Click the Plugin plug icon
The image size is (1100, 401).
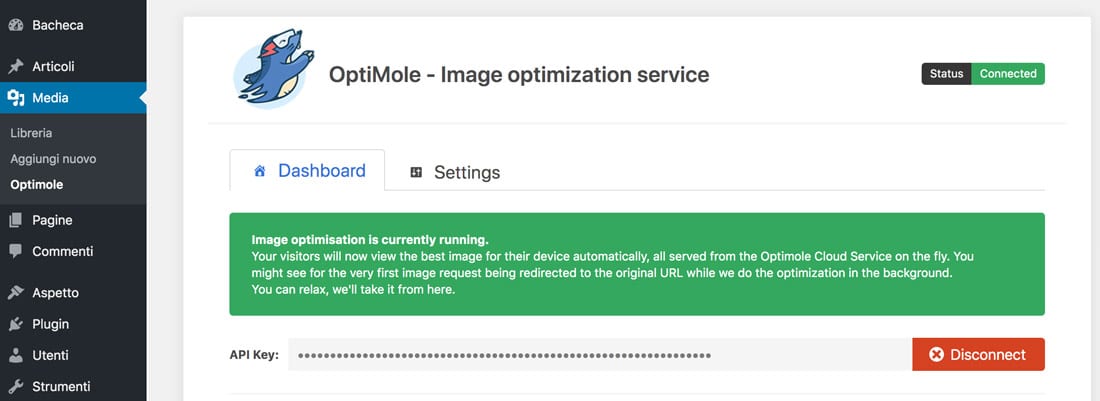click(15, 324)
